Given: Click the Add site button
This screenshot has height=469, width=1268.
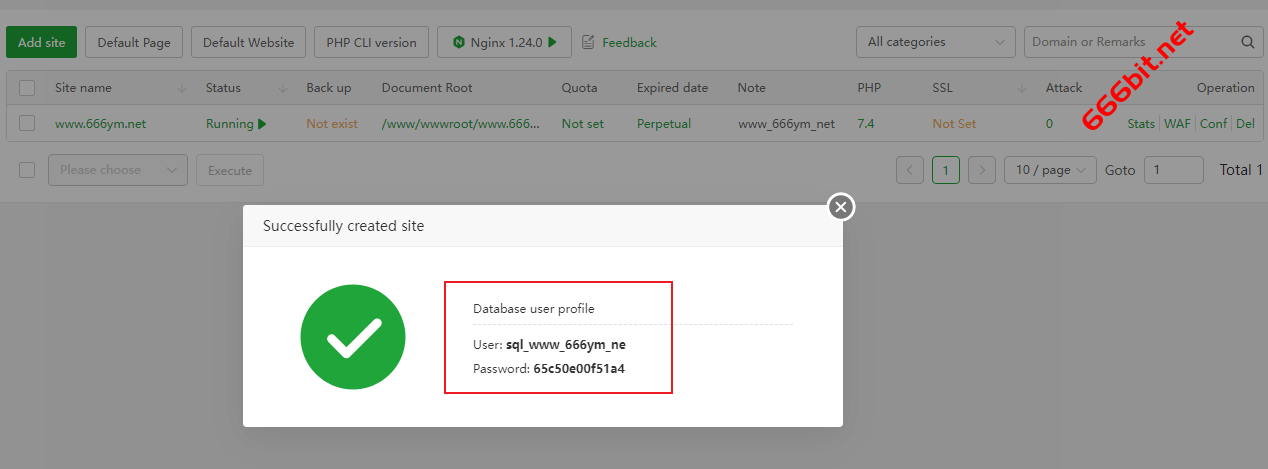Looking at the screenshot, I should click(41, 42).
